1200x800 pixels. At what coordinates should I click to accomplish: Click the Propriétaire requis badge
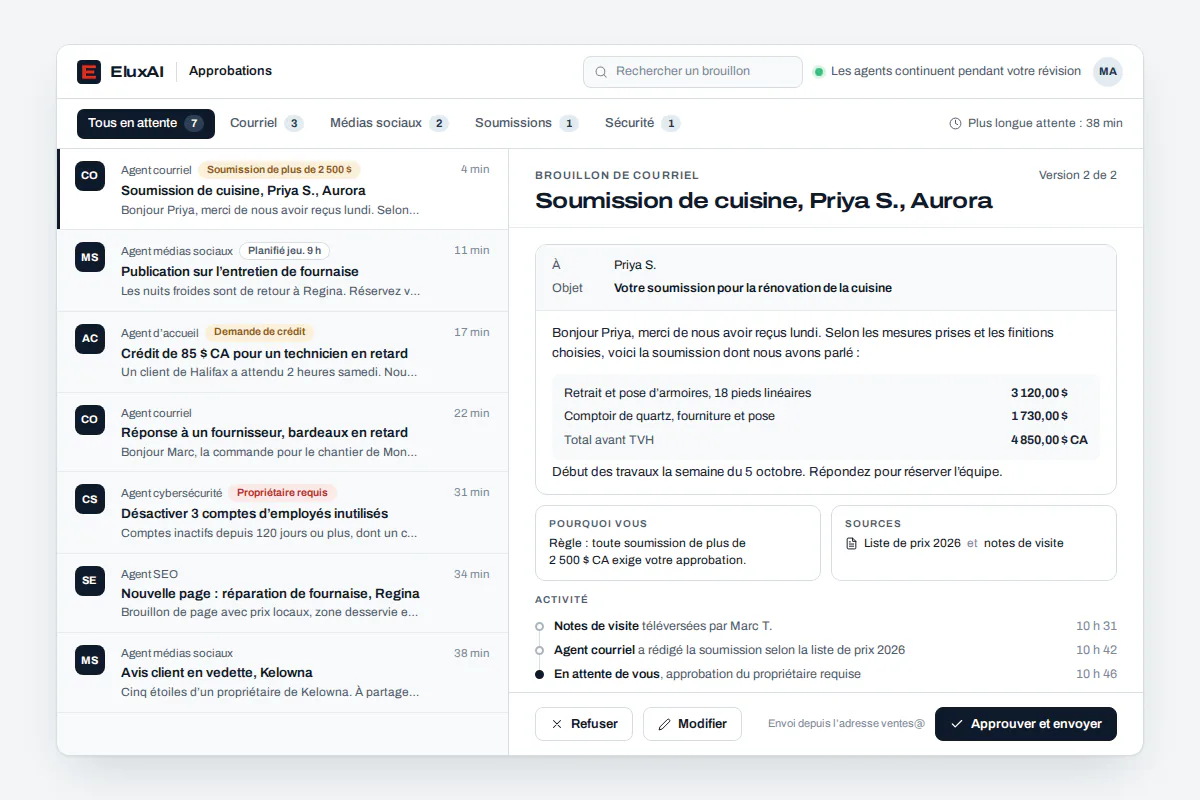(283, 493)
